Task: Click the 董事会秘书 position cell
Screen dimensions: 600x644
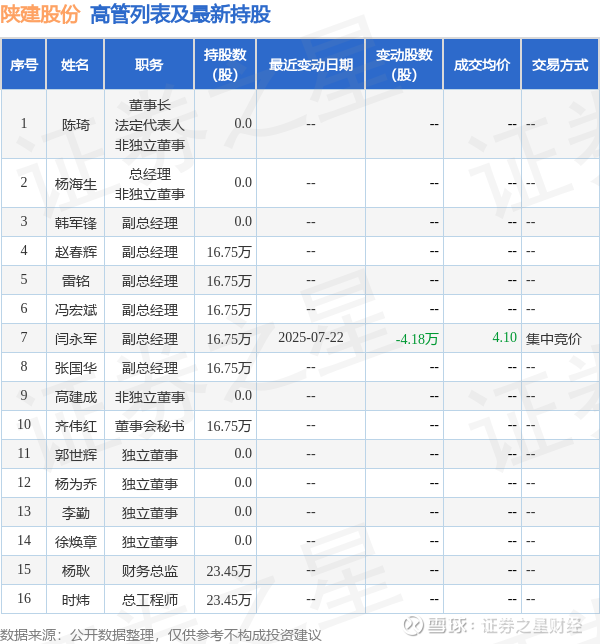Action: coord(149,426)
